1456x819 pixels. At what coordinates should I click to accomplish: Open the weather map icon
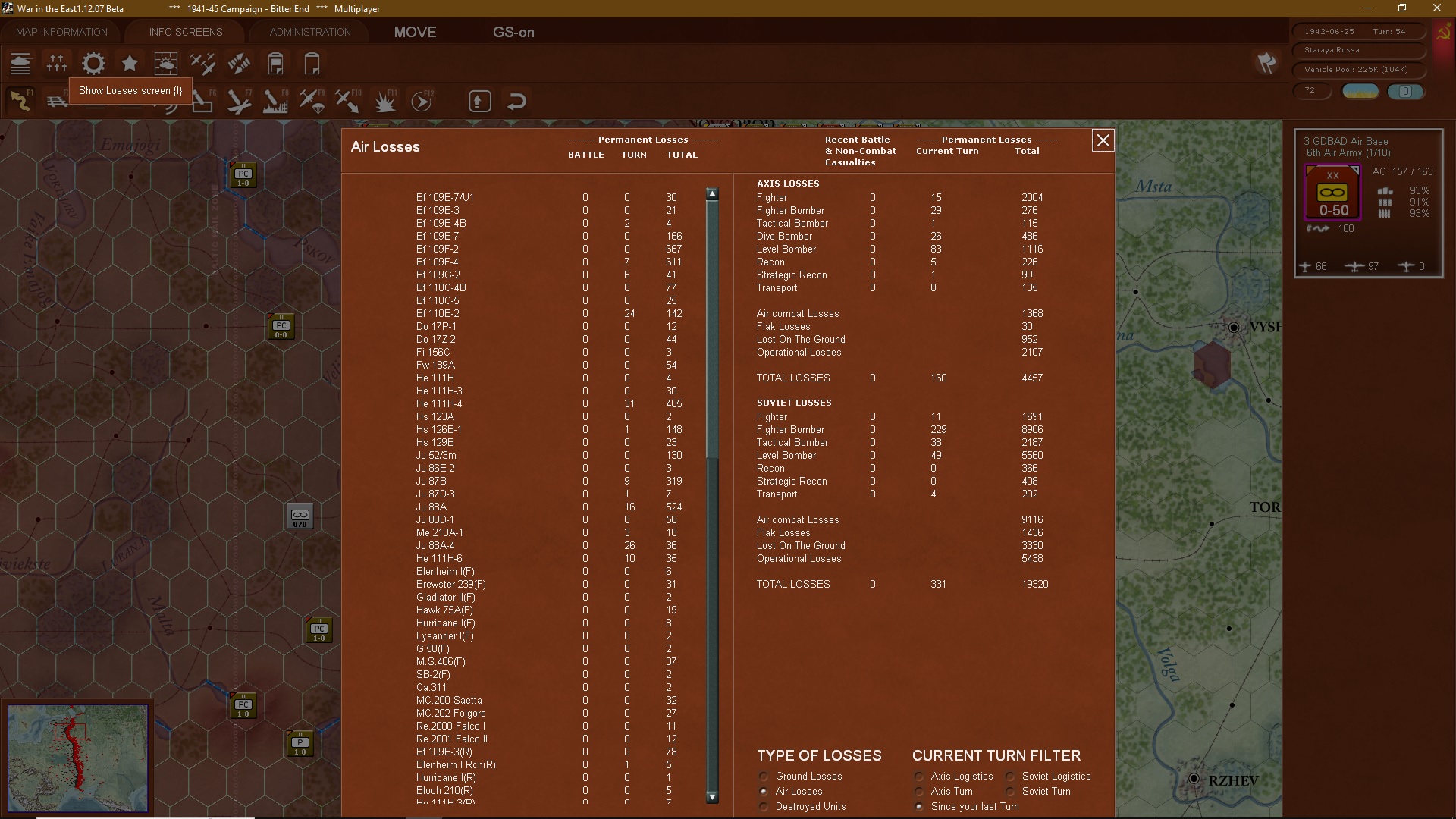point(165,64)
